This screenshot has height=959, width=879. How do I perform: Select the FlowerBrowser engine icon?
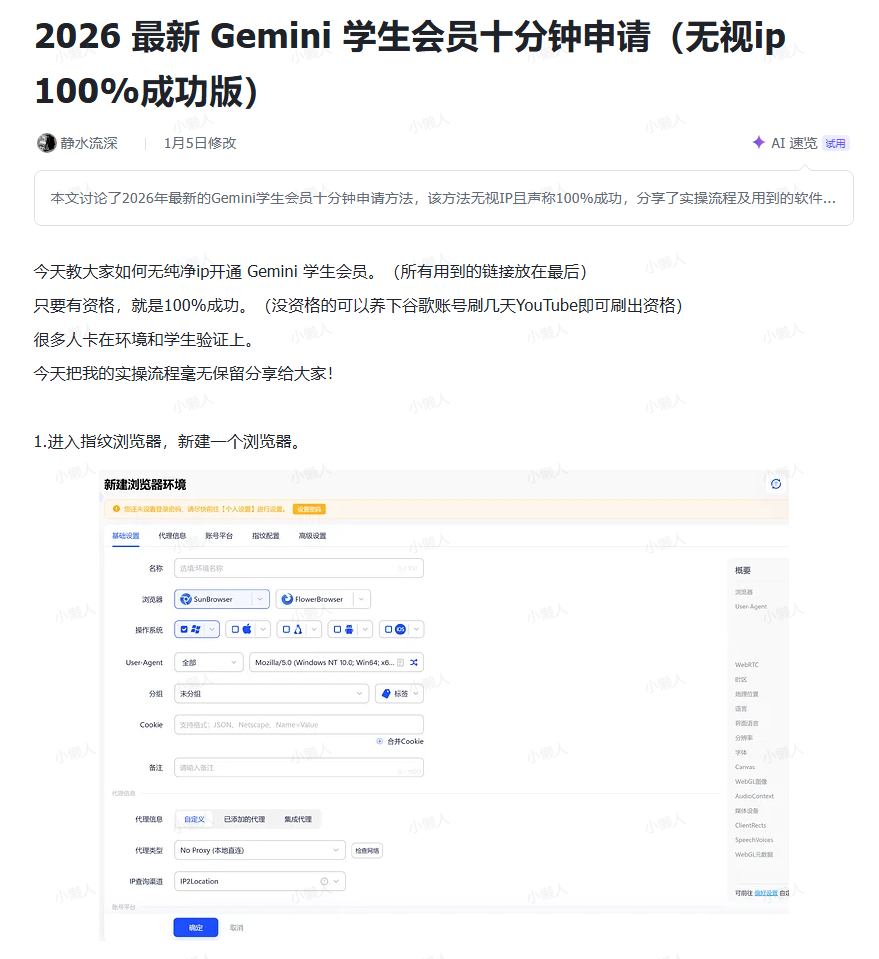(286, 599)
